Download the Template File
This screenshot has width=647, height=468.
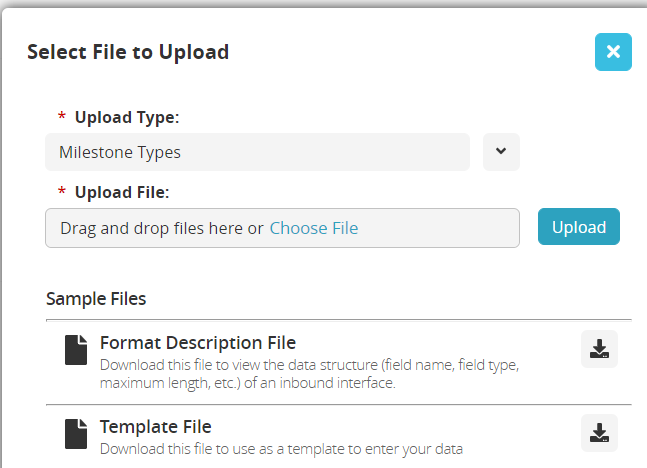point(599,432)
